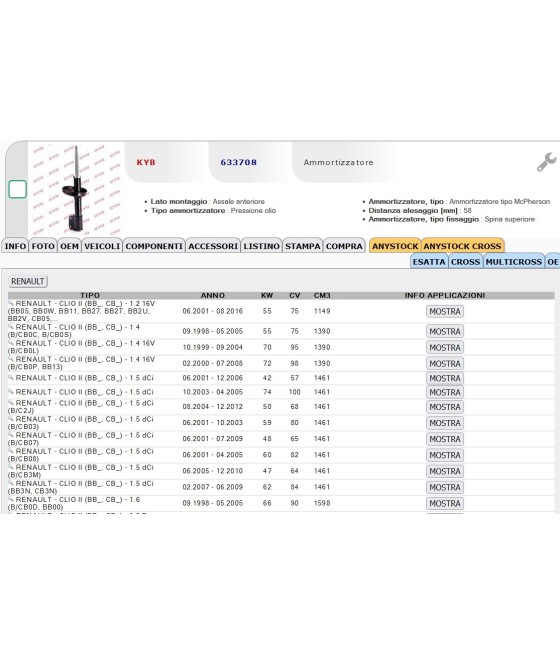Open the INFO tab

[15, 246]
